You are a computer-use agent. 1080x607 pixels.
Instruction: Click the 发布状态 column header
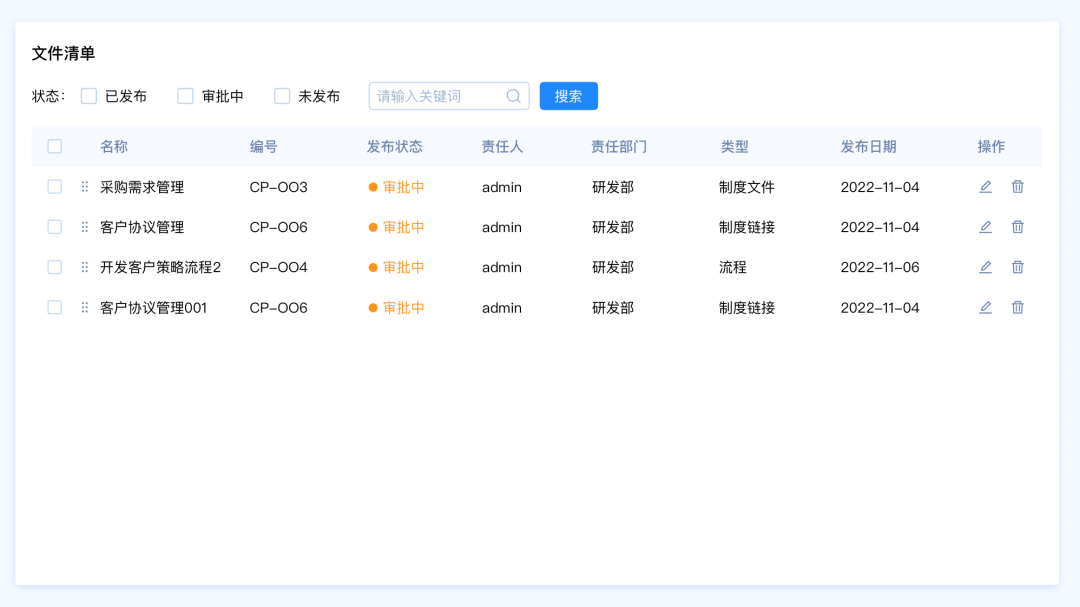pos(394,146)
